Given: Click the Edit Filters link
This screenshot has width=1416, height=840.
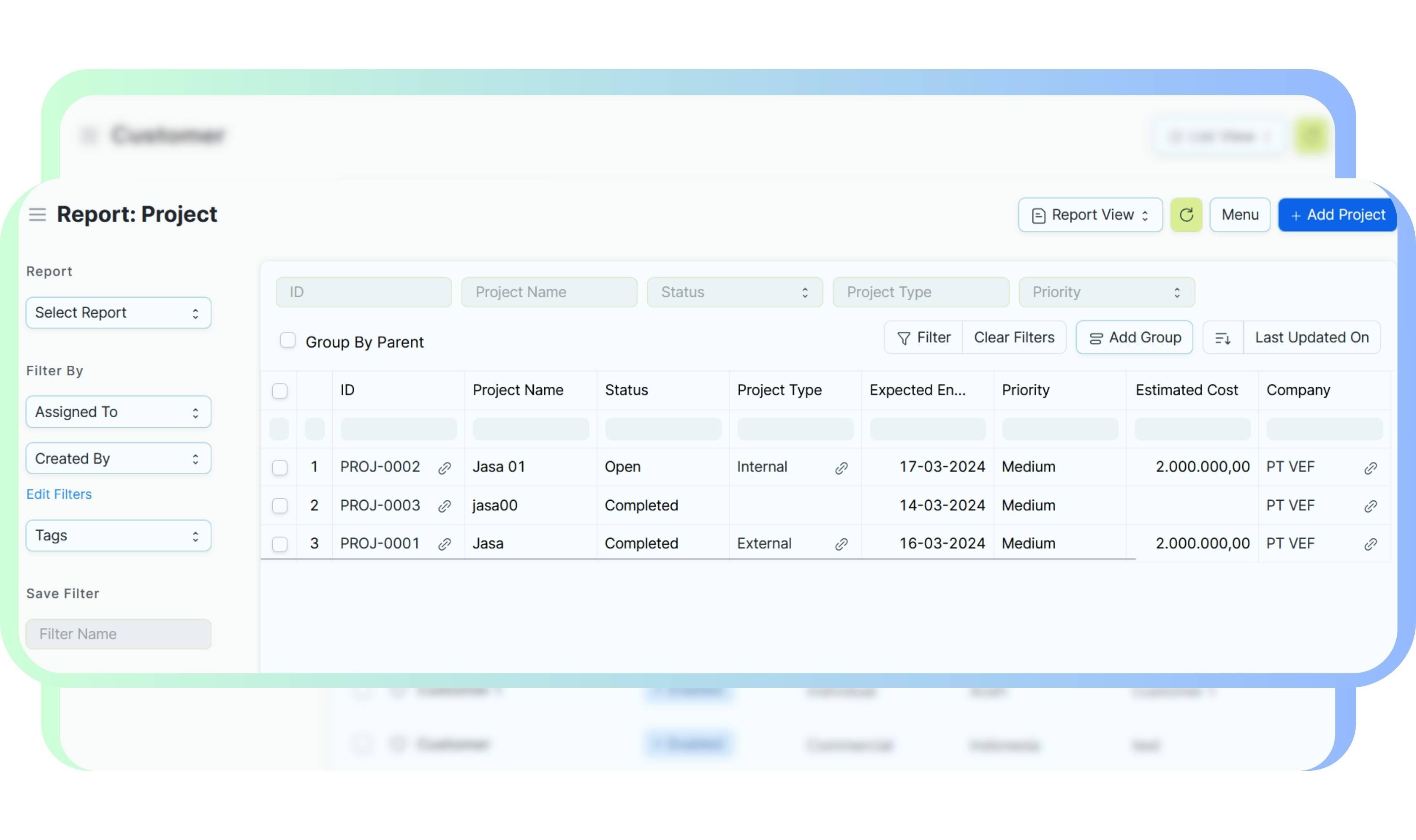Looking at the screenshot, I should [59, 494].
